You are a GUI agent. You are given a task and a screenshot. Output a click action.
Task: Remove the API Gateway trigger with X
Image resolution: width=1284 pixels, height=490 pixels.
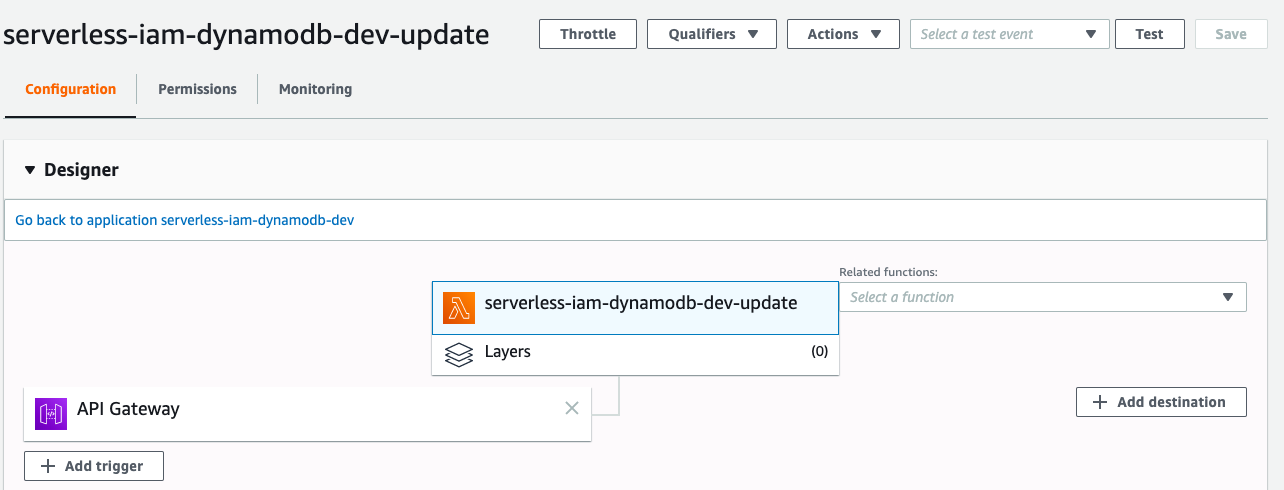click(572, 408)
